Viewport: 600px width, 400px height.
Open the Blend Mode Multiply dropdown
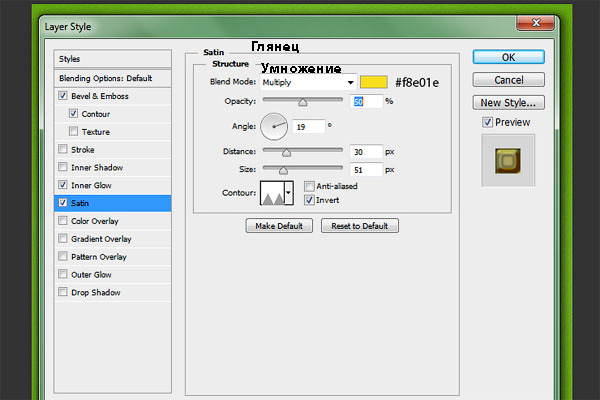point(308,82)
